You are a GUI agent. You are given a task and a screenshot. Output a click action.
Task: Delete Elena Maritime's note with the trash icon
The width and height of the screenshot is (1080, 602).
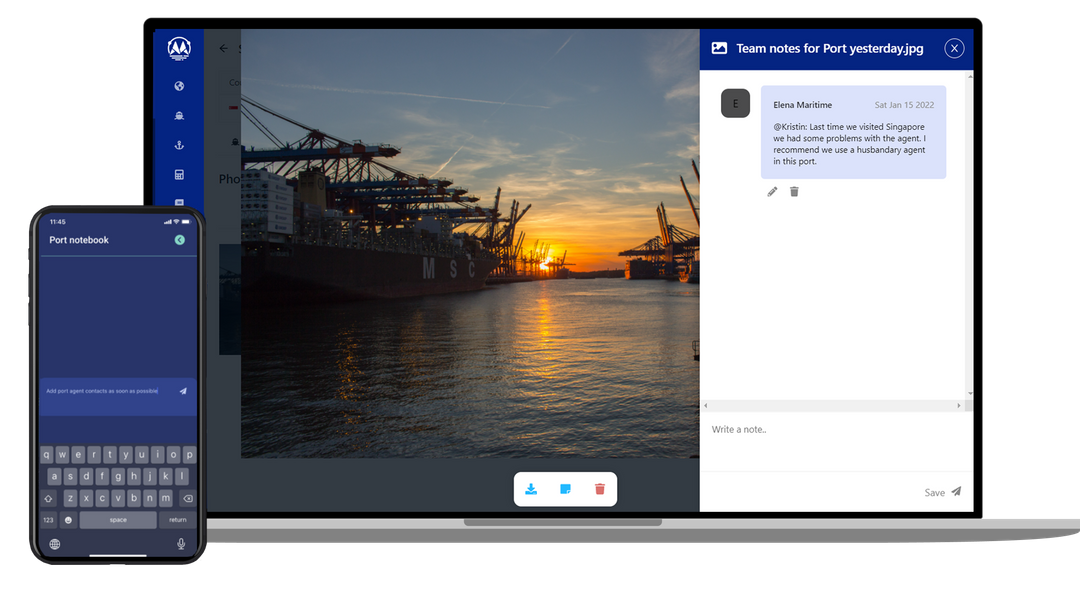tap(794, 190)
